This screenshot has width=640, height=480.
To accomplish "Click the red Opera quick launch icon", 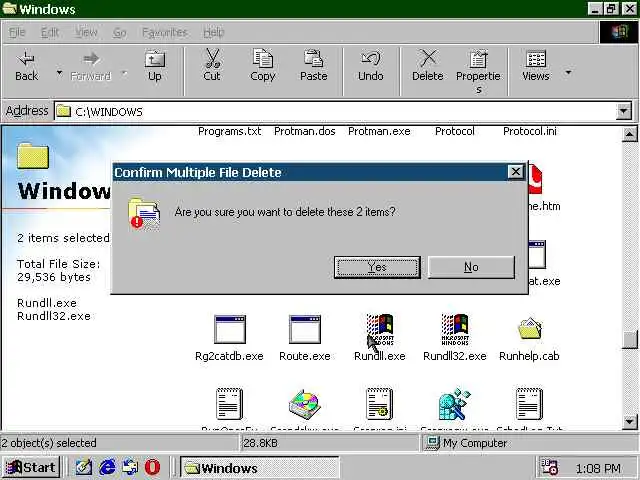I will (x=152, y=467).
